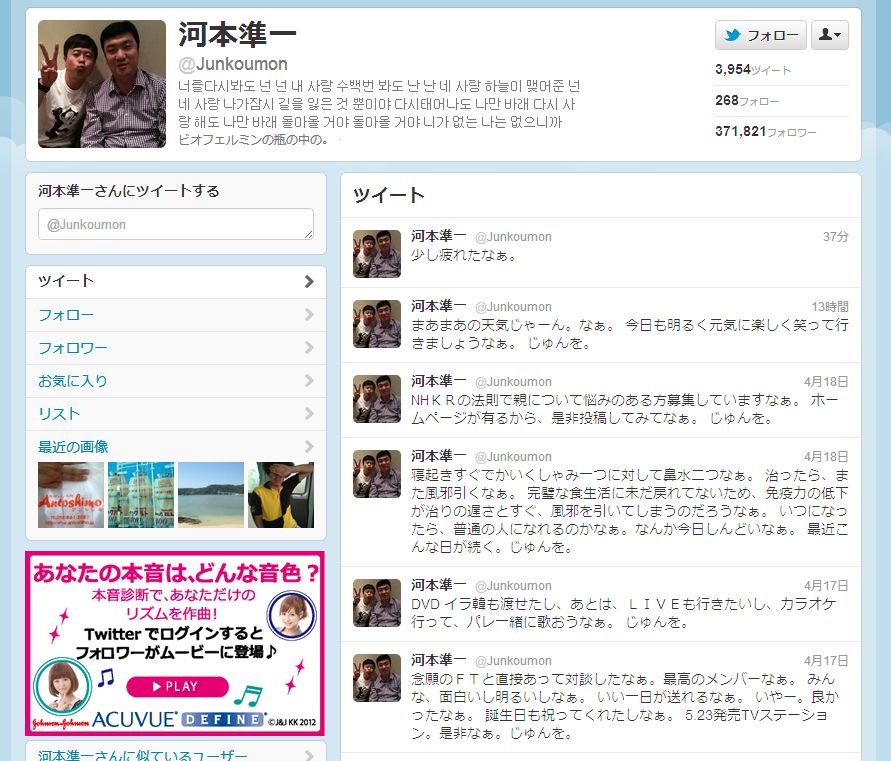Open the bottles recent image thumbnail
Viewport: 891px width, 761px height.
141,494
